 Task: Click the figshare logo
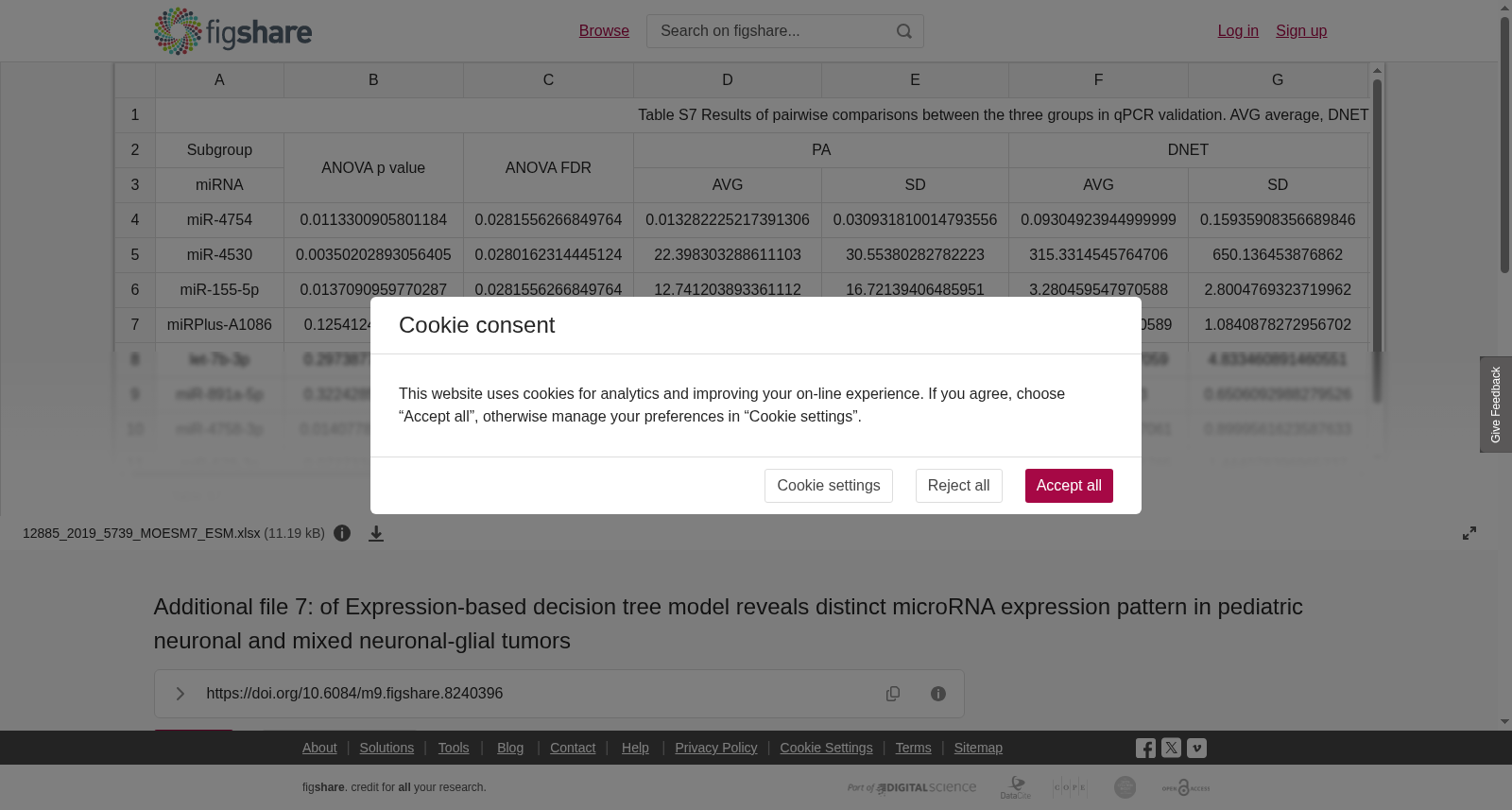(x=232, y=31)
